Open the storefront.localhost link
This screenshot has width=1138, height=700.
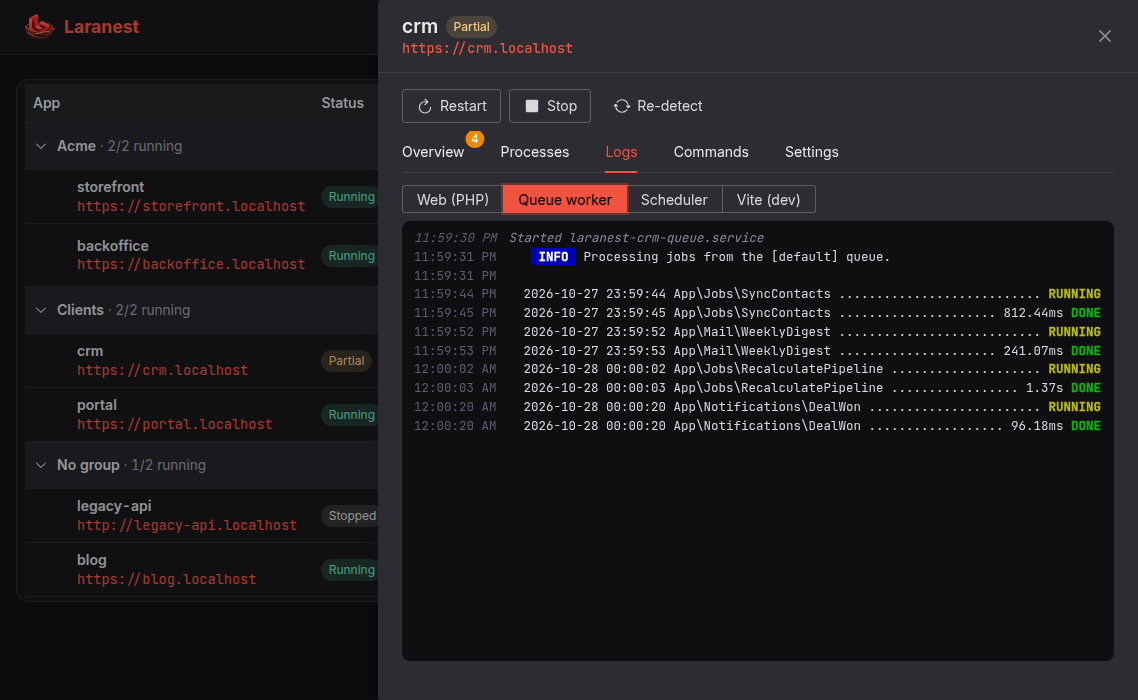tap(191, 206)
